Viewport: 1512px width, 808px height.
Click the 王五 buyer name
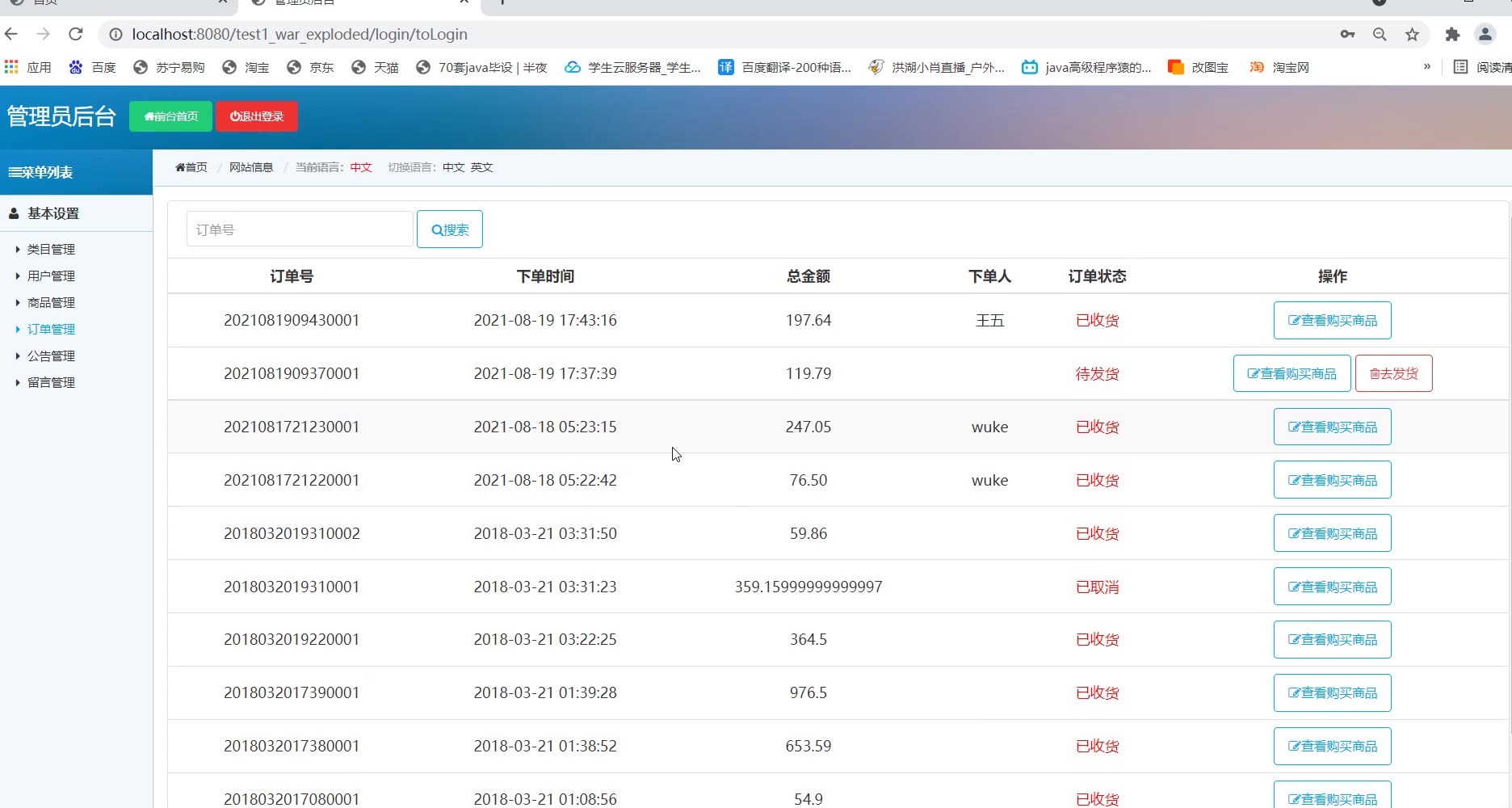pos(989,321)
